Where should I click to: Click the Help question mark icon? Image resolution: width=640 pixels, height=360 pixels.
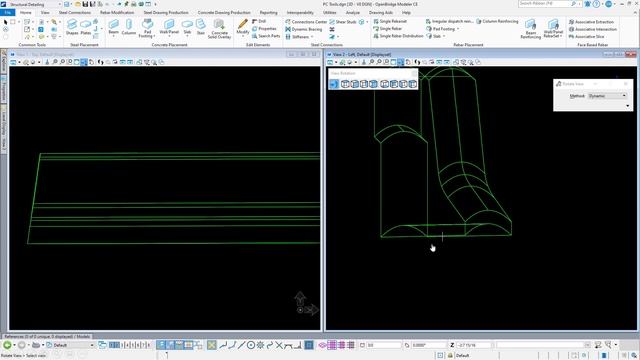coord(596,4)
